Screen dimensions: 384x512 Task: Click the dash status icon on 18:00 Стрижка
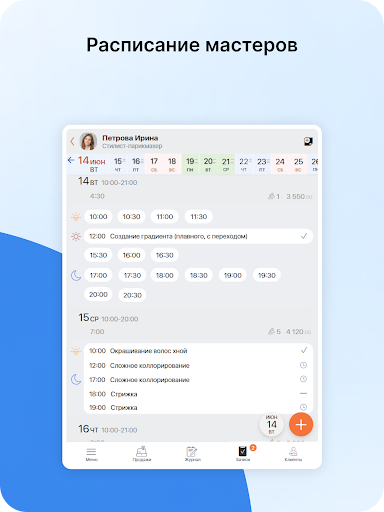[303, 394]
